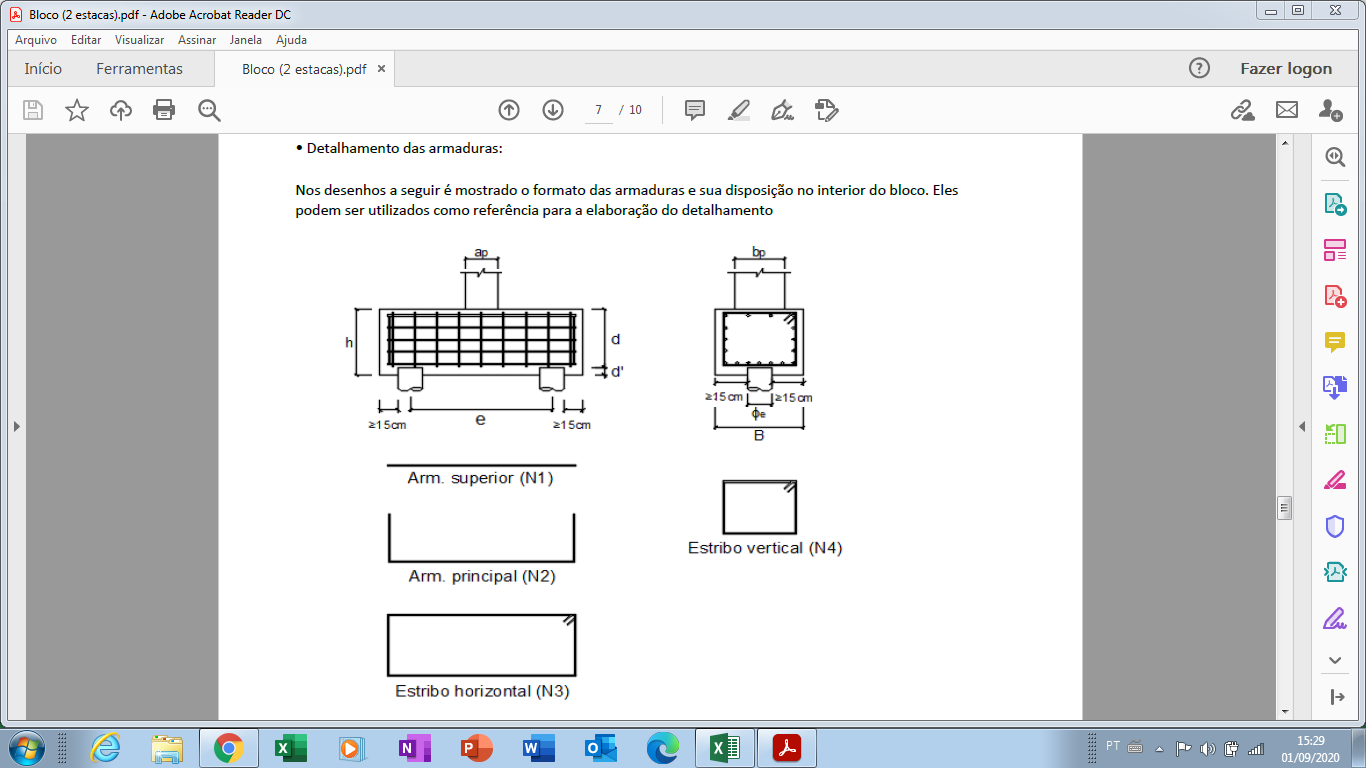Collapse the right tools pane arrow
Screen dimensions: 1366x768
(x=1337, y=697)
